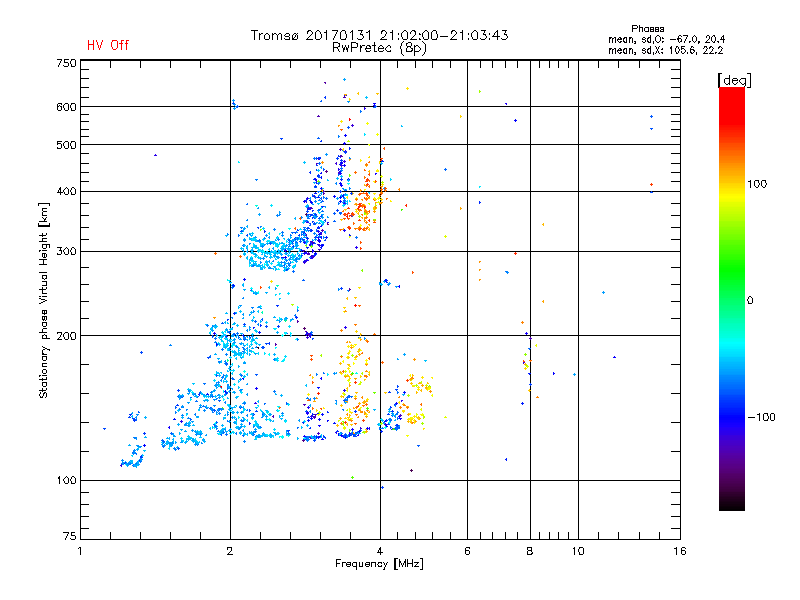This screenshot has width=800, height=600.
Task: Click the red 'HV Off' status label
Action: [x=108, y=45]
